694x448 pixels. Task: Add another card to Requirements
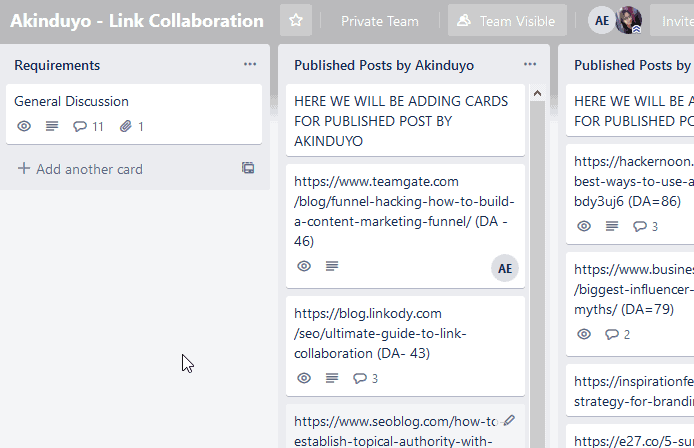80,169
